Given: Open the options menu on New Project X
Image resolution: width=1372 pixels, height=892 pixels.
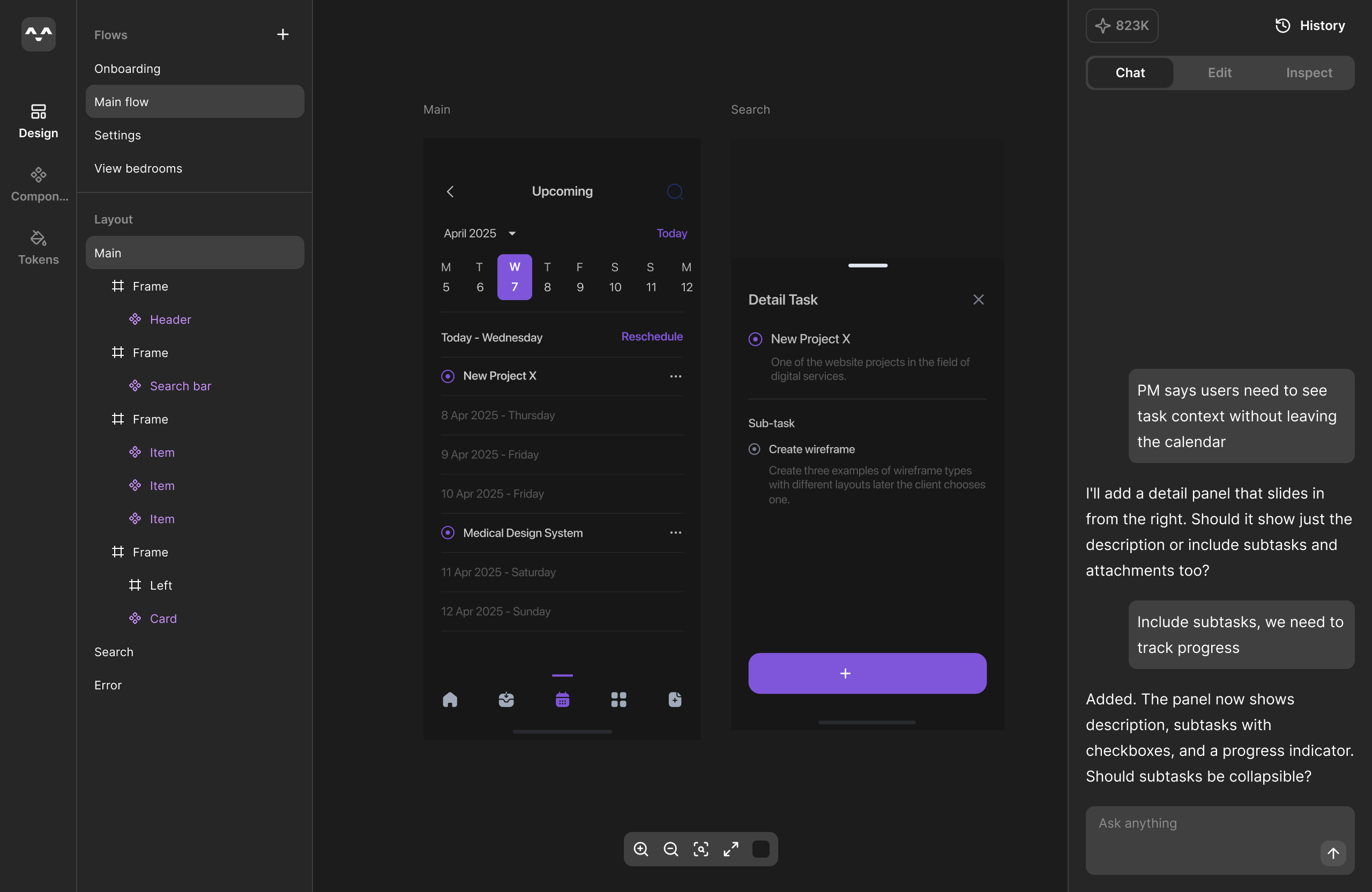Looking at the screenshot, I should click(675, 376).
